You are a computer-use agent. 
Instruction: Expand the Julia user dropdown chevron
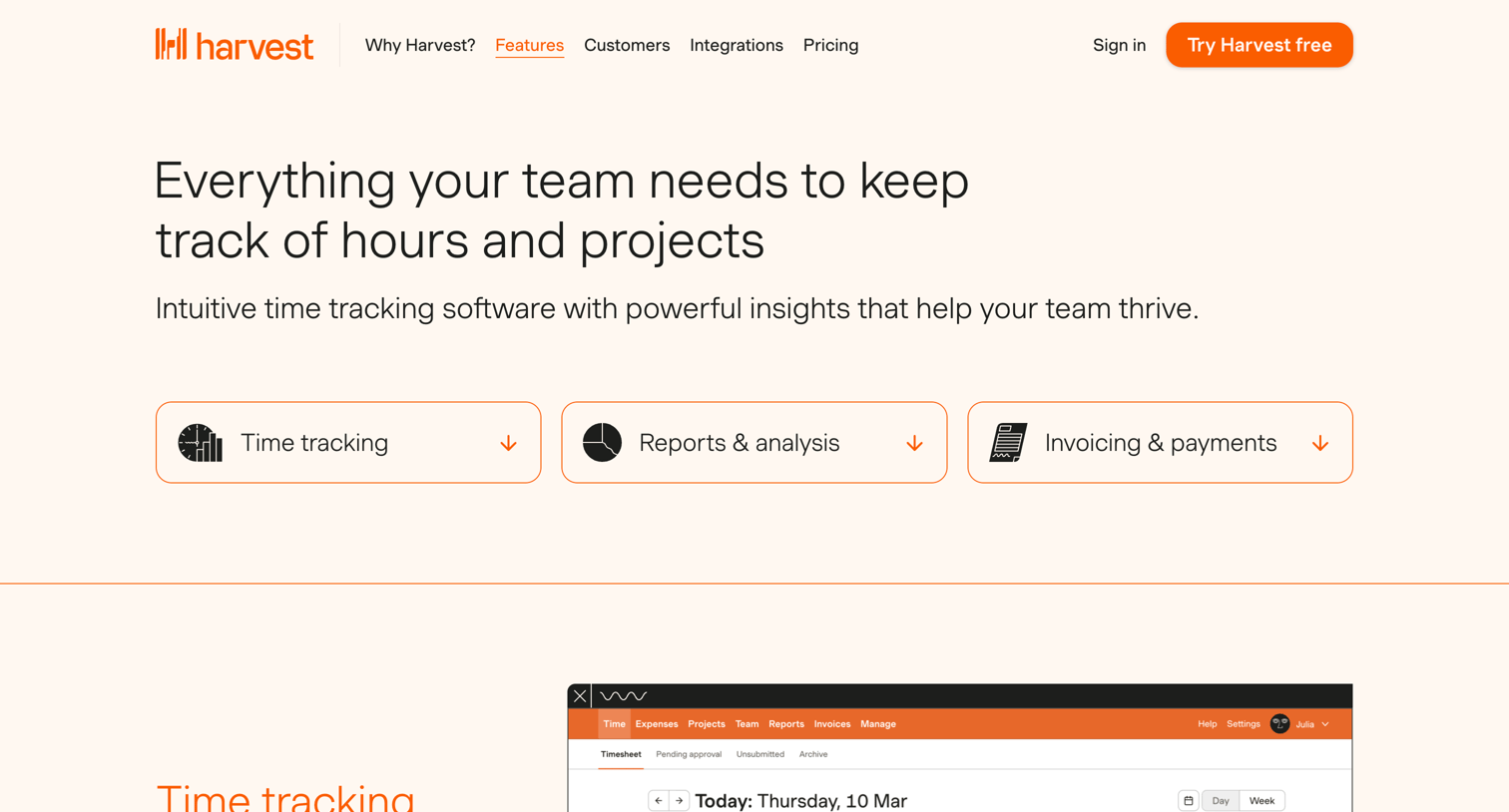pyautogui.click(x=1325, y=724)
